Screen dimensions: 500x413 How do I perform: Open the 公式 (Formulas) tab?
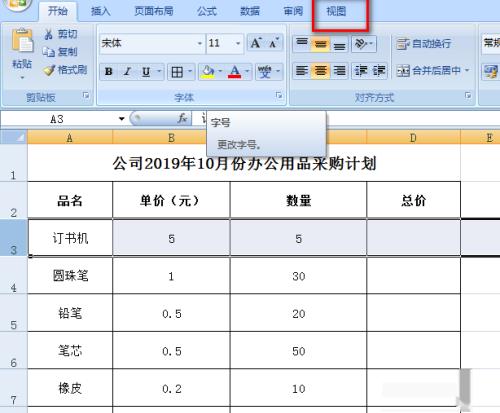[x=207, y=11]
